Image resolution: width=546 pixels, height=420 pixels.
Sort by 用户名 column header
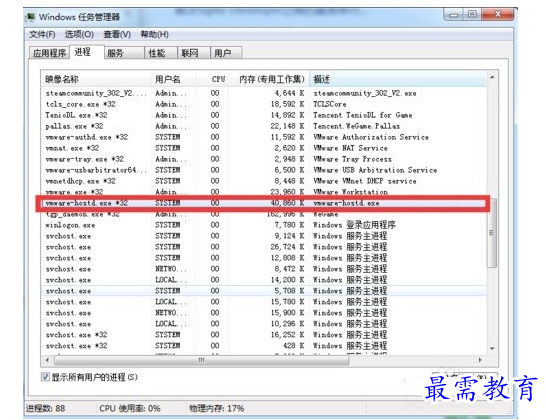pyautogui.click(x=173, y=79)
